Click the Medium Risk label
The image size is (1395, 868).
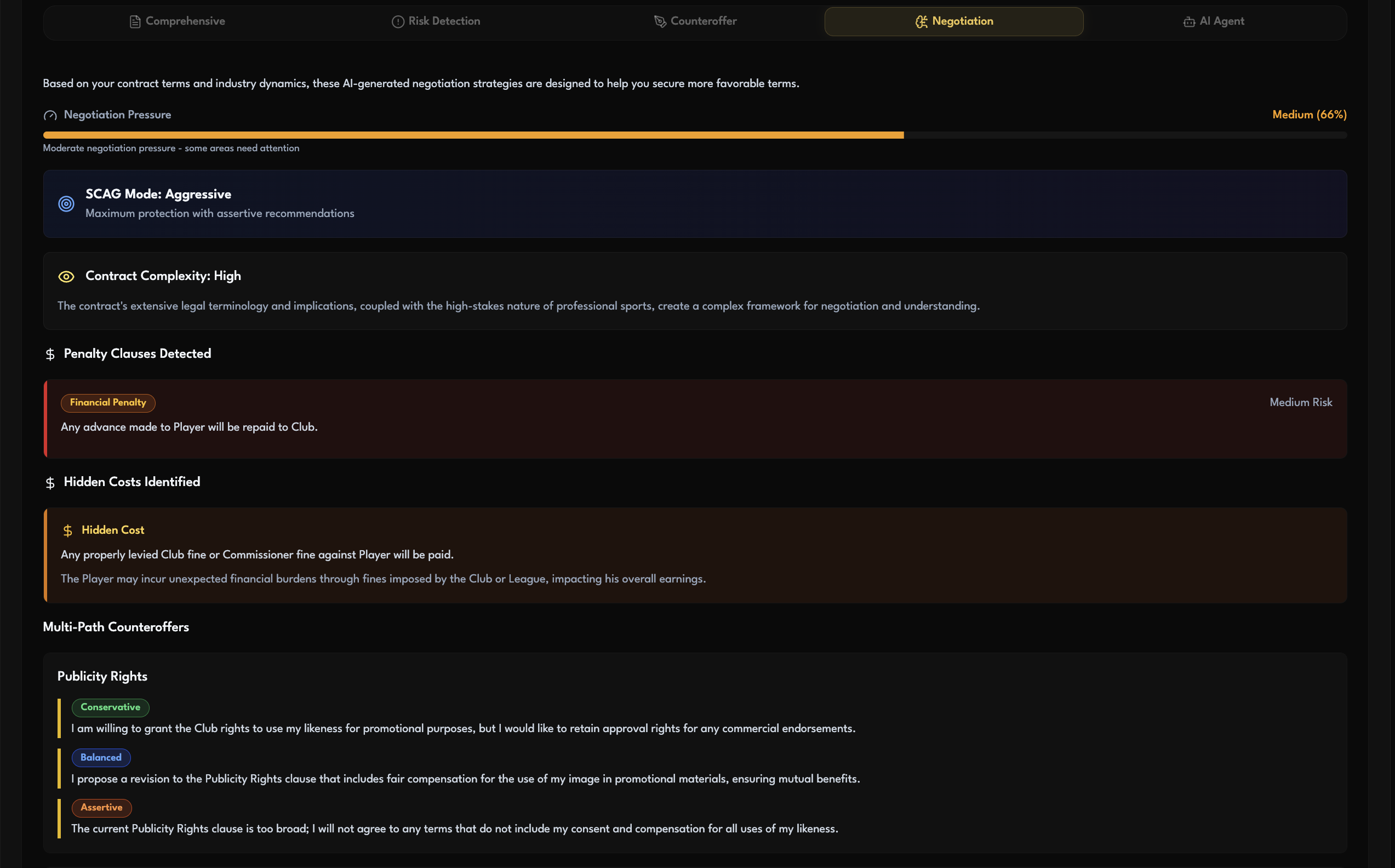click(1300, 402)
